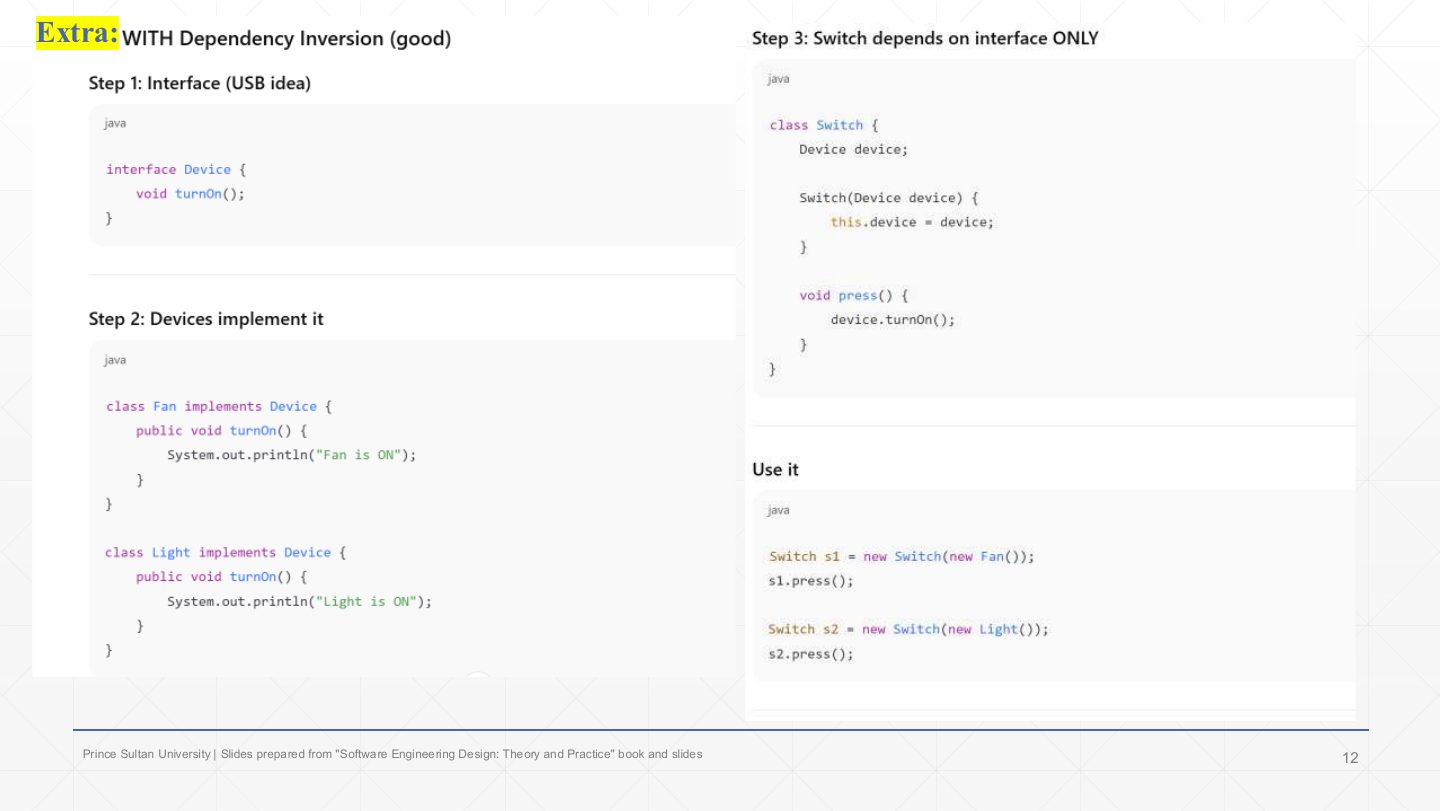The height and width of the screenshot is (811, 1440).
Task: Click the Prince Sultan University footer text
Action: click(392, 754)
